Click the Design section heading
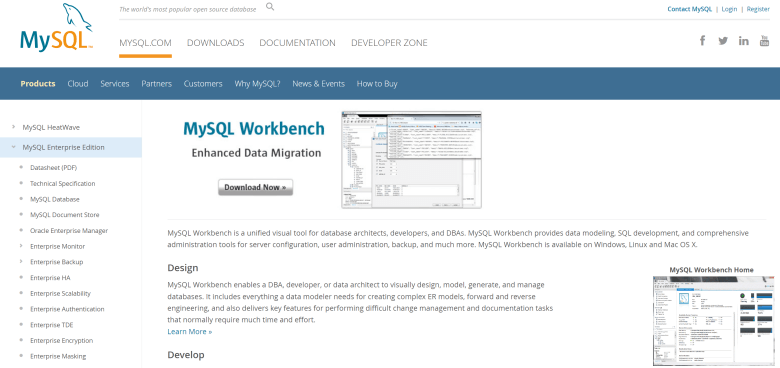The width and height of the screenshot is (780, 368). pyautogui.click(x=183, y=268)
